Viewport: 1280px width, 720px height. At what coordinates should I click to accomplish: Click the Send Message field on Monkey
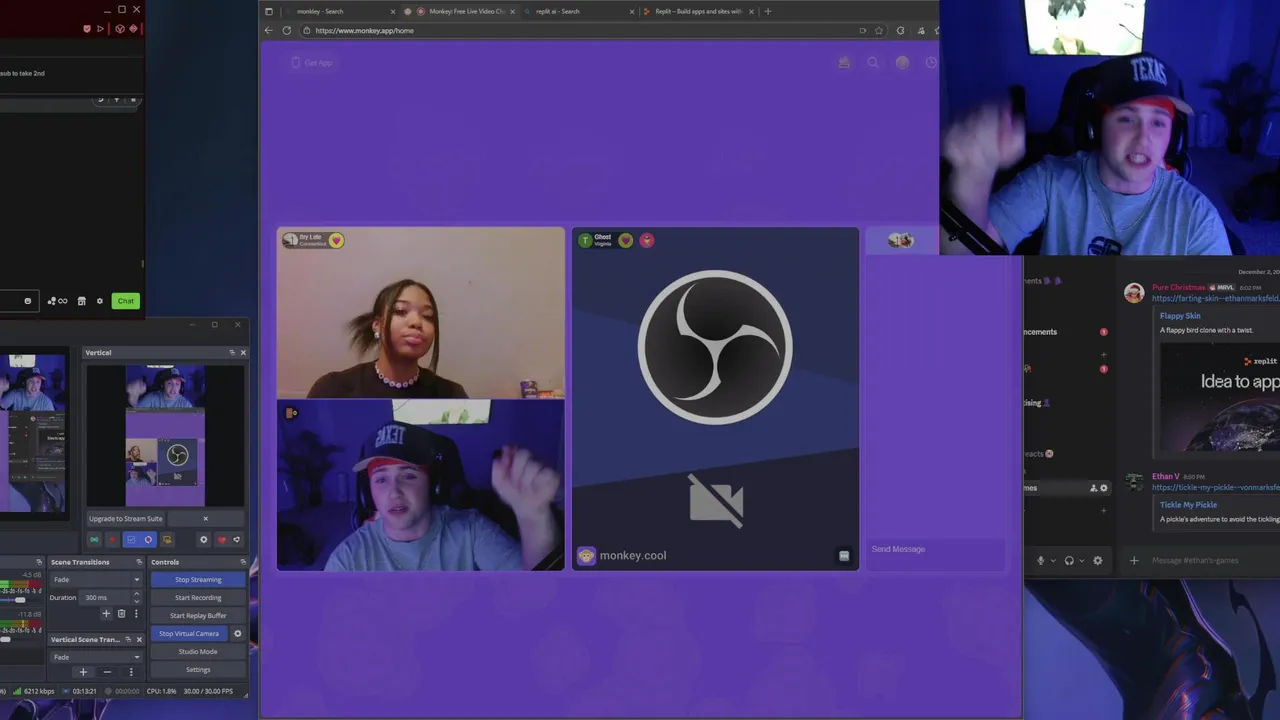pos(935,549)
